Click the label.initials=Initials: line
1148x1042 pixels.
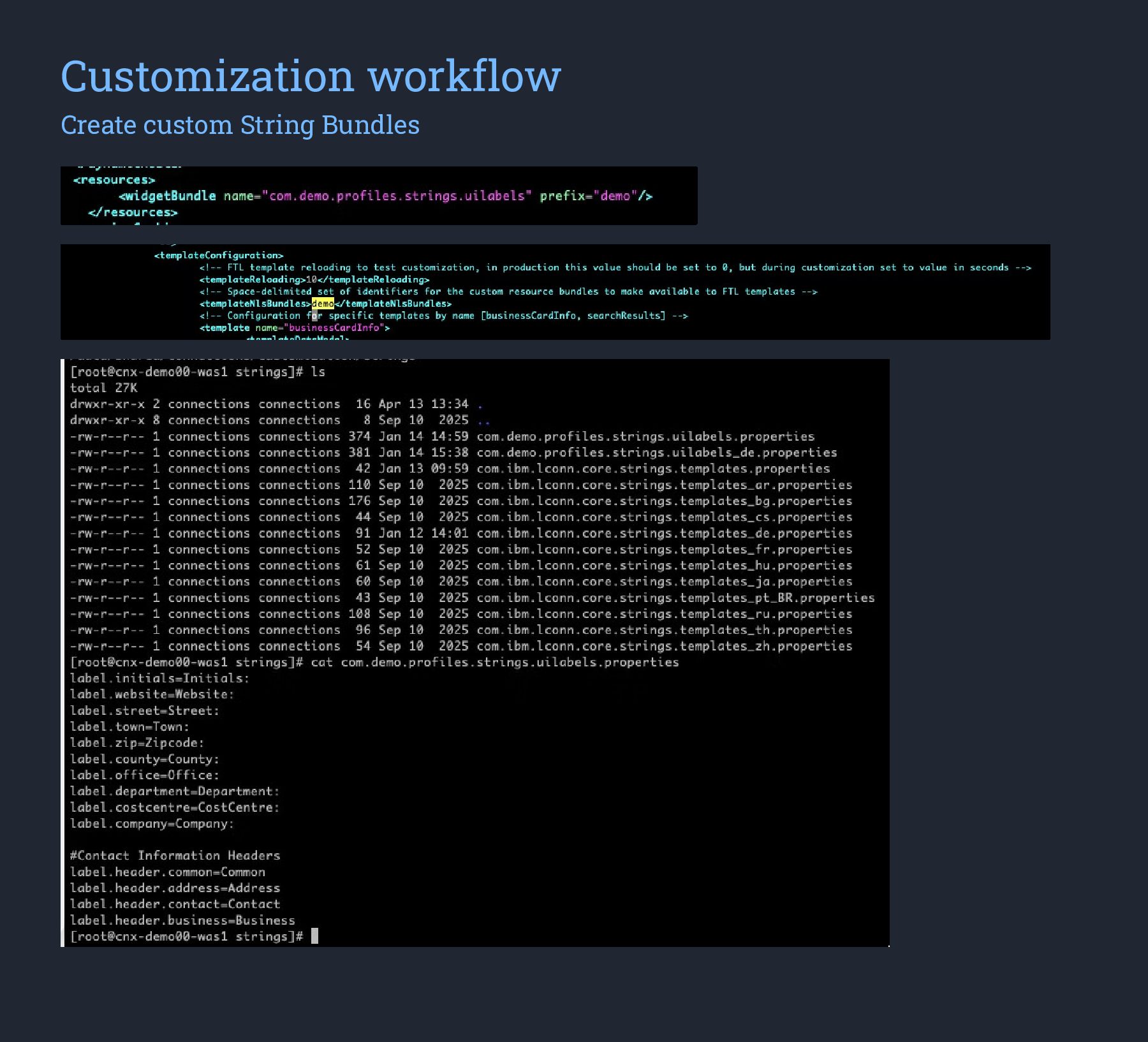point(160,679)
